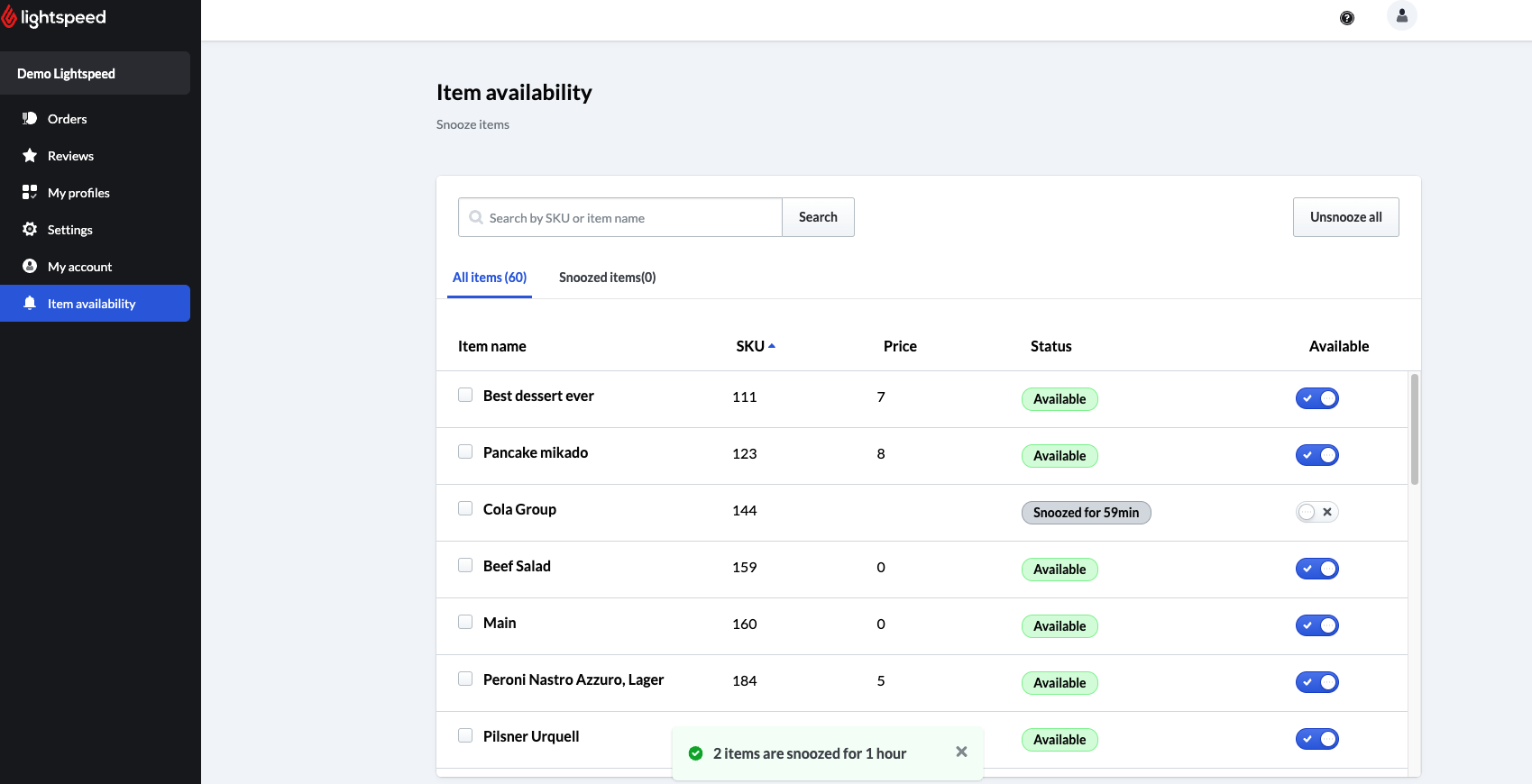Image resolution: width=1532 pixels, height=784 pixels.
Task: Click the Orders icon in sidebar
Action: click(30, 119)
